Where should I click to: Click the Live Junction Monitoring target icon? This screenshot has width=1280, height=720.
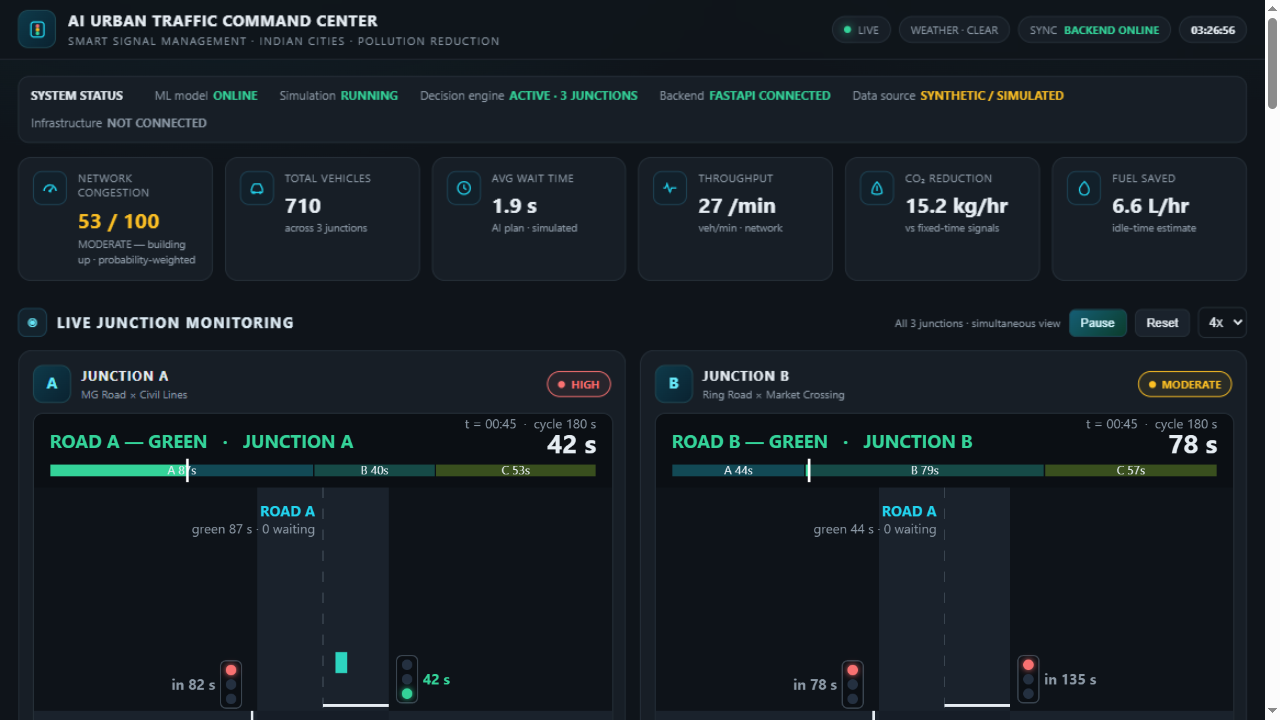coord(32,323)
